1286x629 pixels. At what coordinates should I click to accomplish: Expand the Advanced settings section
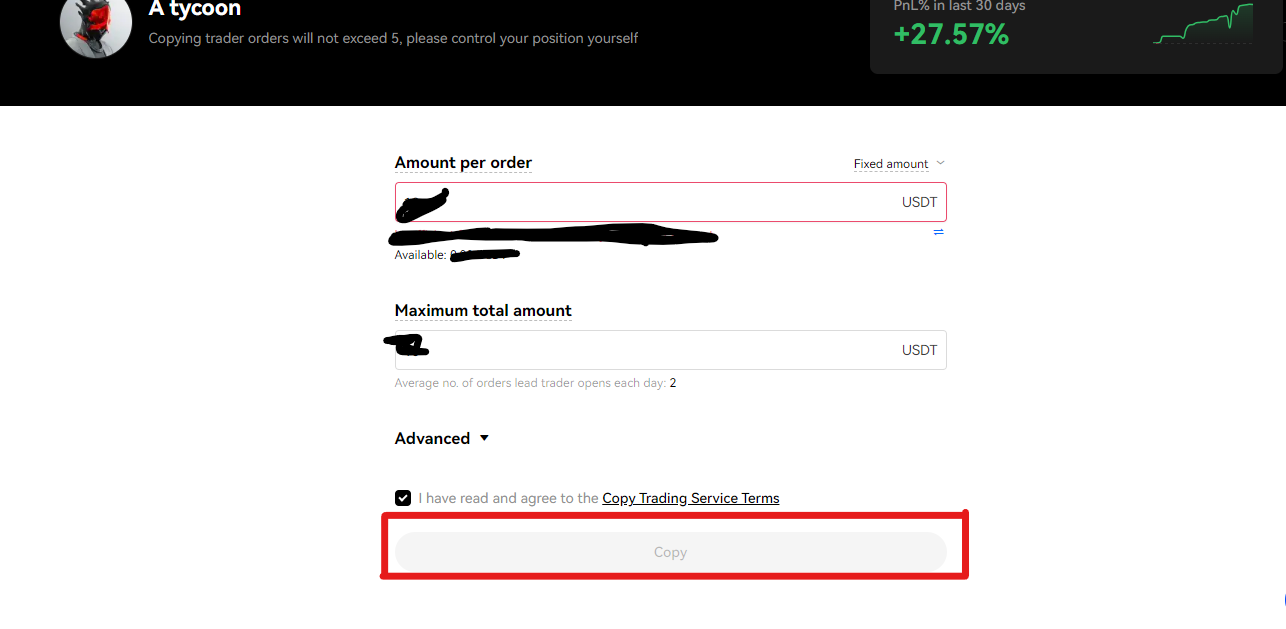tap(442, 438)
